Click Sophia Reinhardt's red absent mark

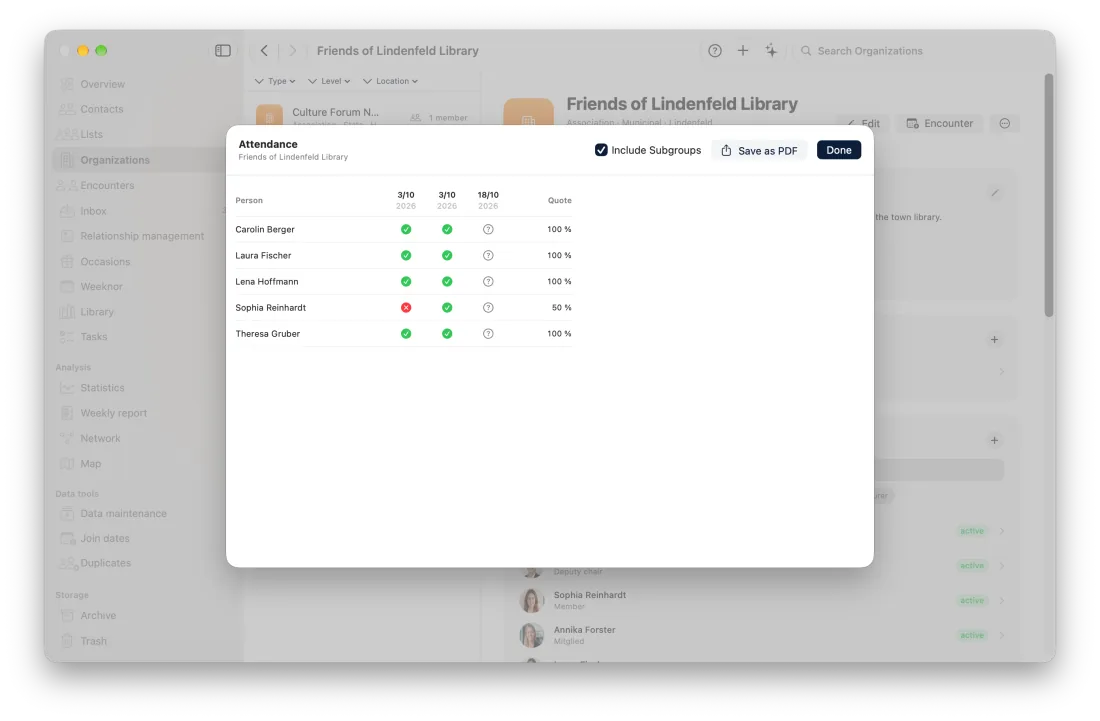pos(406,308)
